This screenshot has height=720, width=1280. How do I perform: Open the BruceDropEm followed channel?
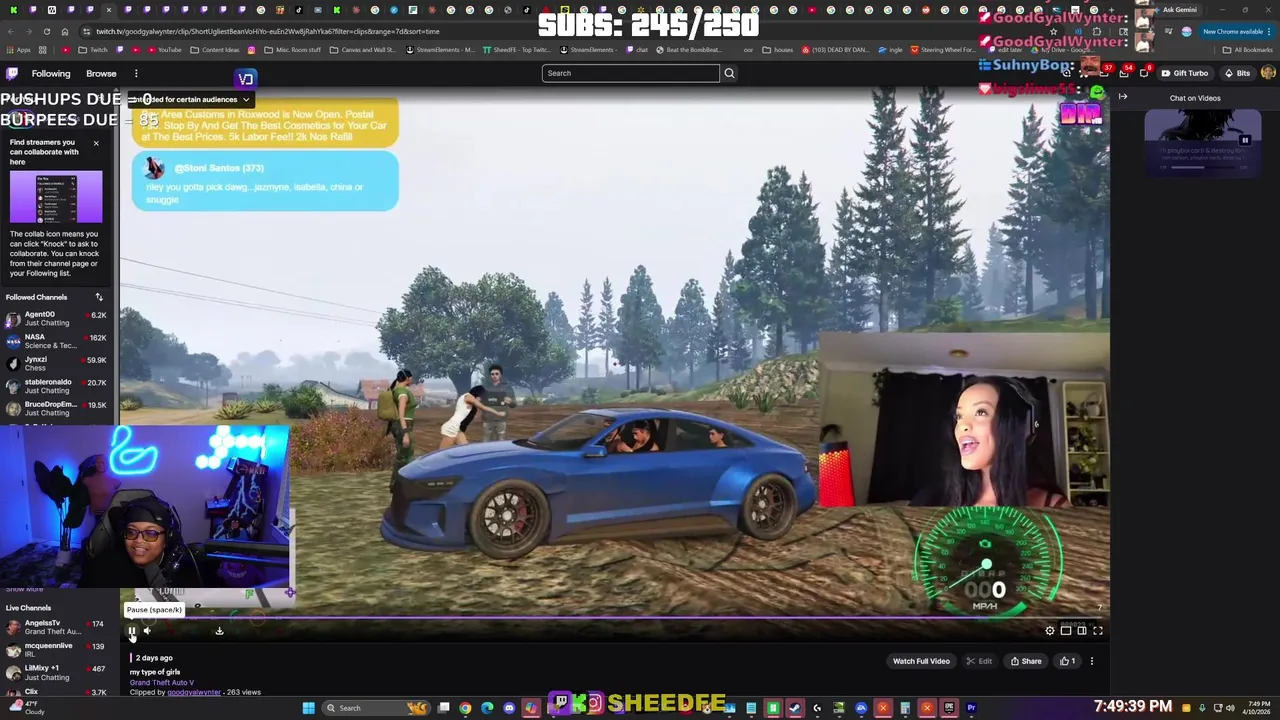(57, 408)
